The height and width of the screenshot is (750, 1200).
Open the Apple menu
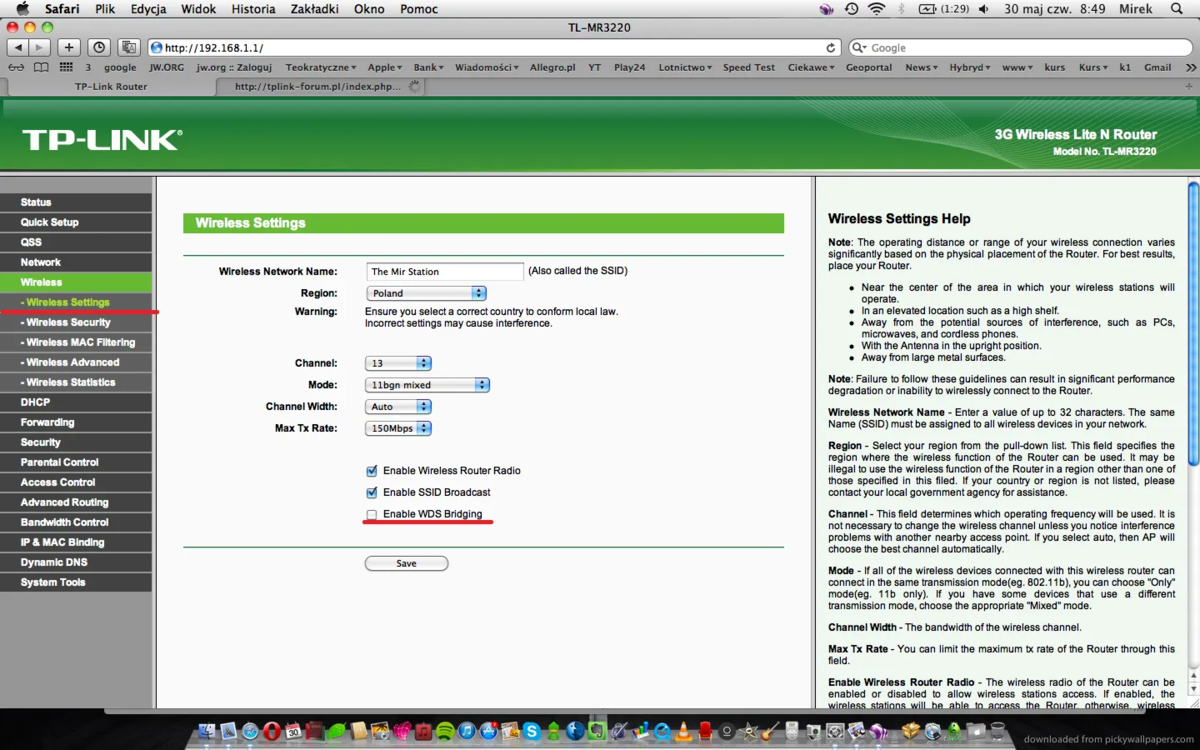pyautogui.click(x=22, y=9)
